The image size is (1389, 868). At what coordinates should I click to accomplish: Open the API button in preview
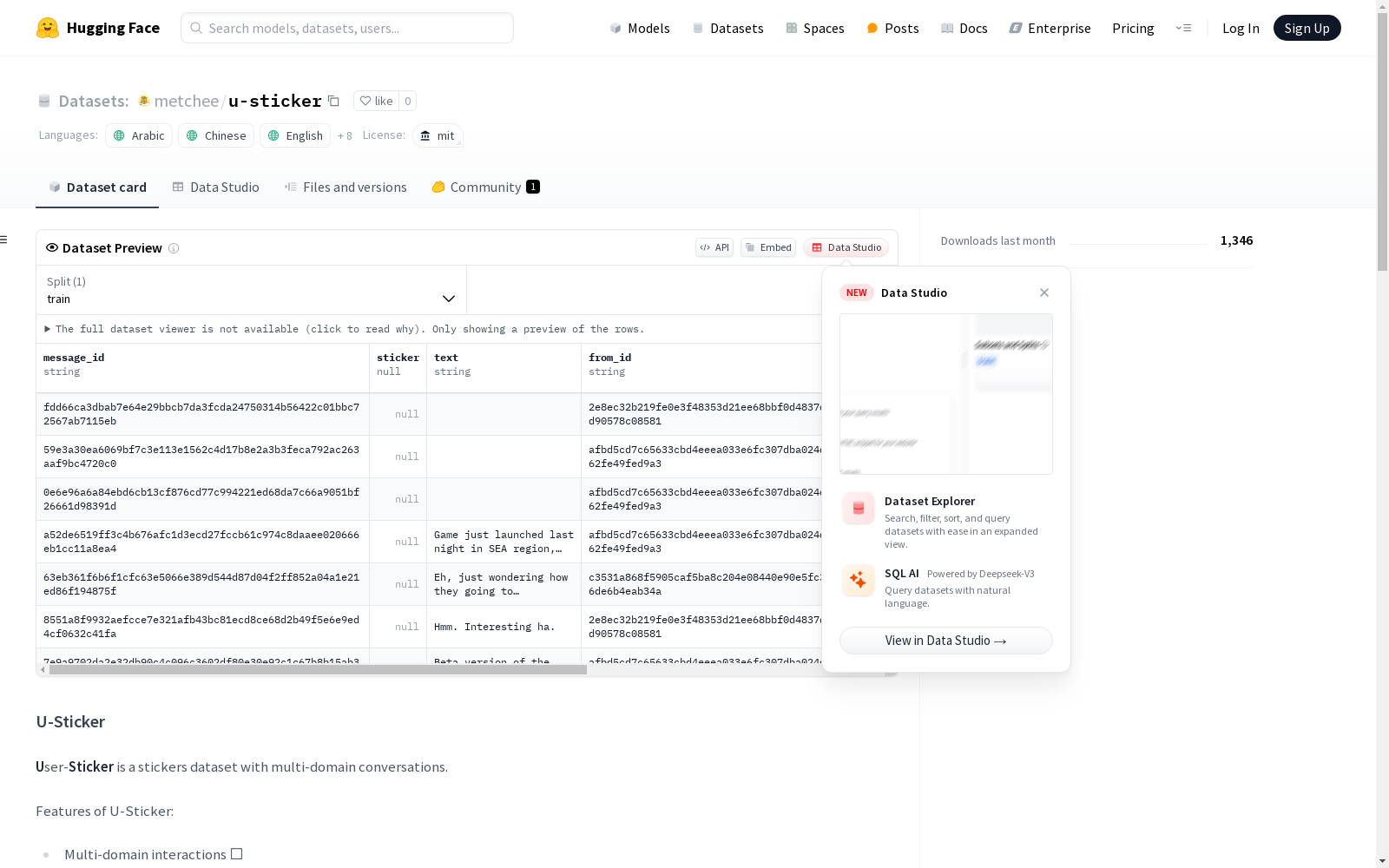(x=714, y=247)
